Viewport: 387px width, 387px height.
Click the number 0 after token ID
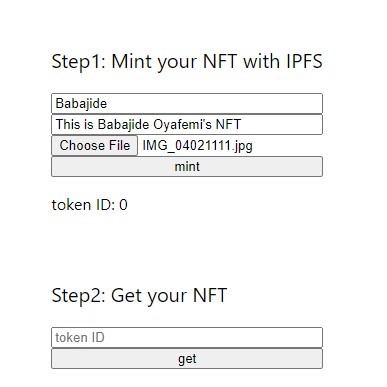(x=123, y=205)
